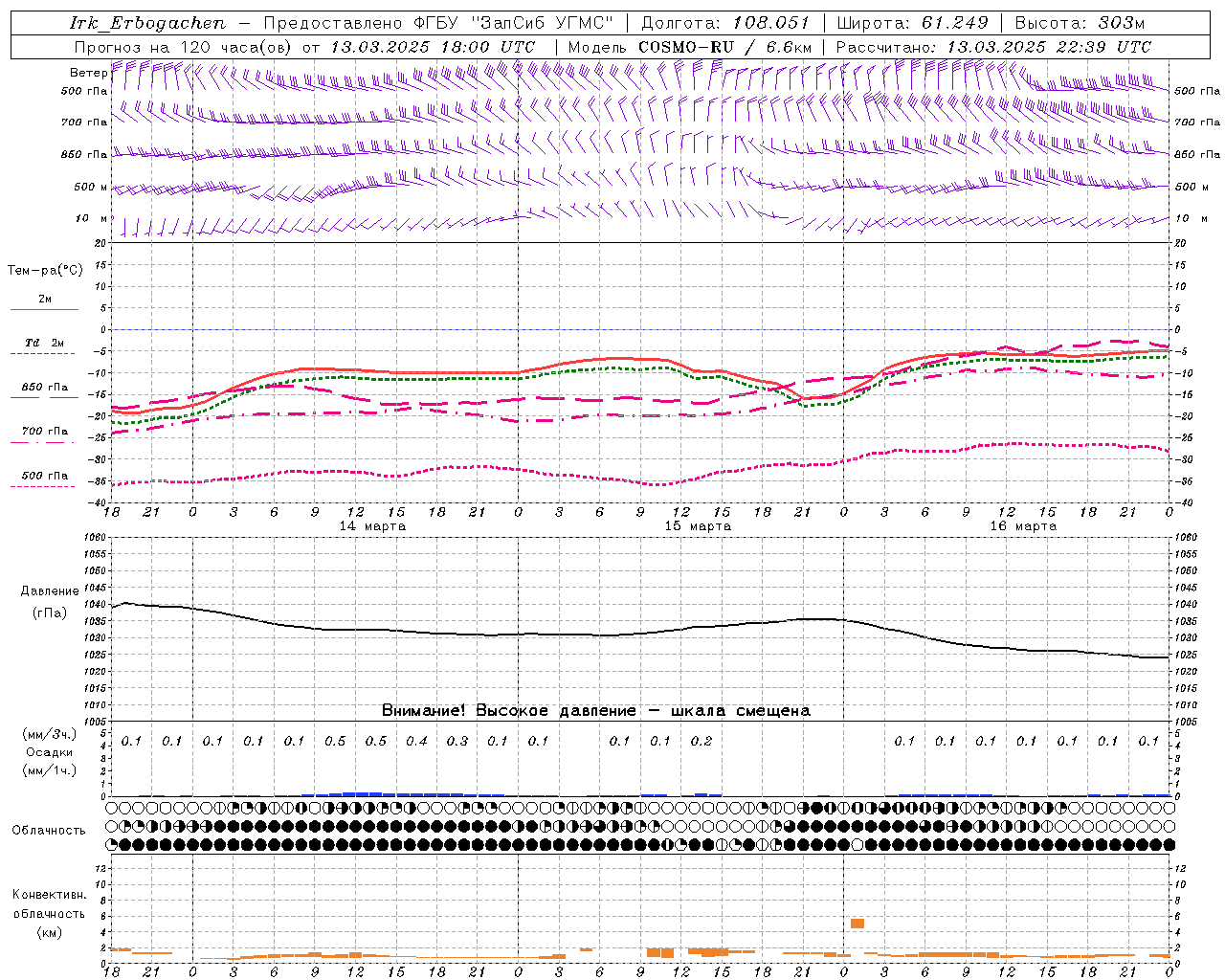Click the longitude value 108.051

pyautogui.click(x=771, y=23)
